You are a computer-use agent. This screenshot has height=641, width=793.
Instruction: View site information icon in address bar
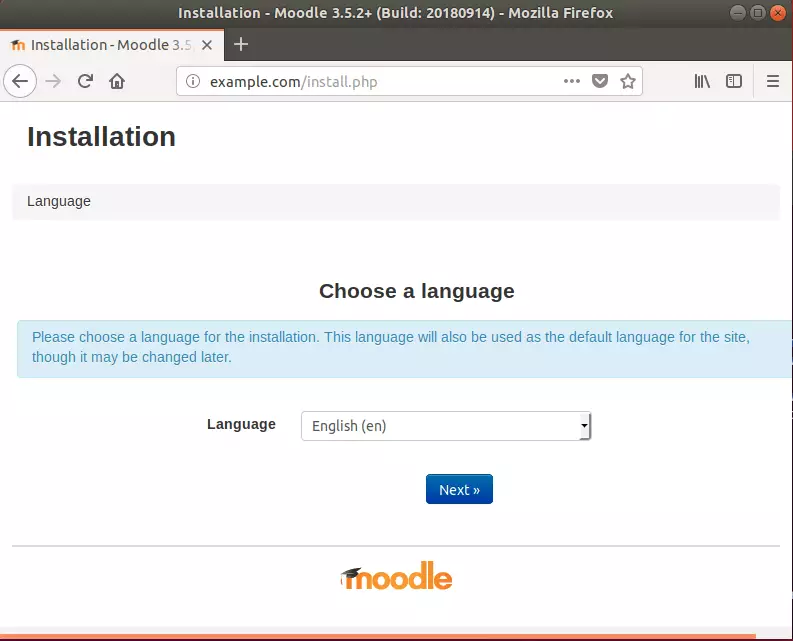point(193,81)
